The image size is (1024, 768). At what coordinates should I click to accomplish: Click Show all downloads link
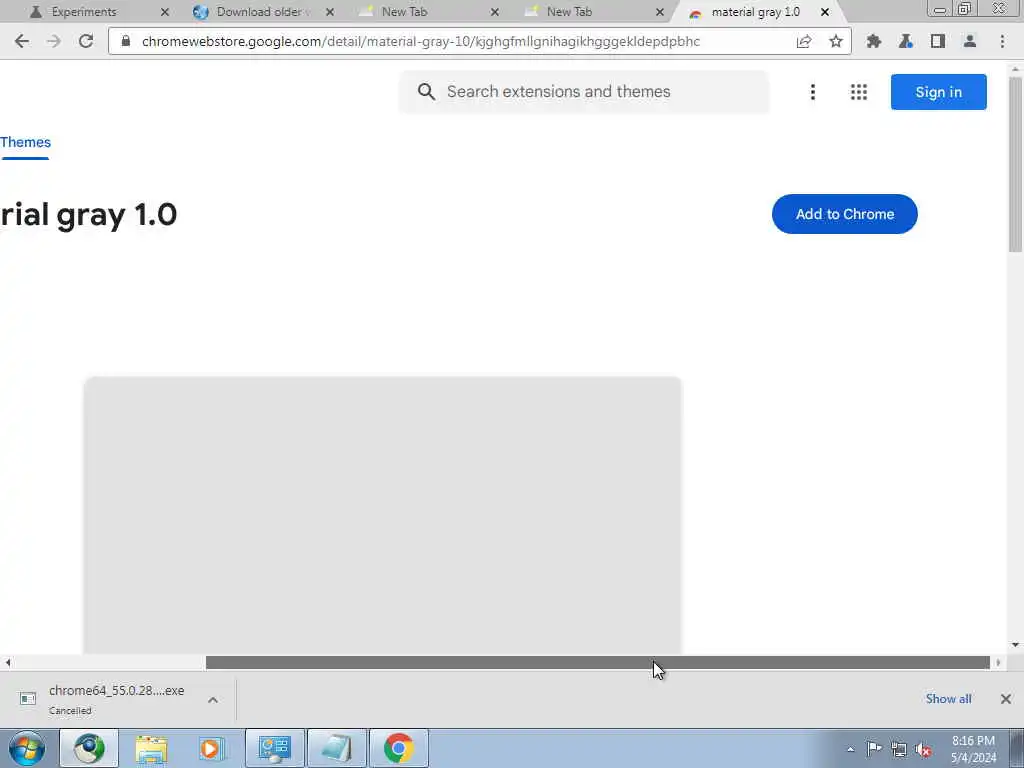pyautogui.click(x=948, y=699)
